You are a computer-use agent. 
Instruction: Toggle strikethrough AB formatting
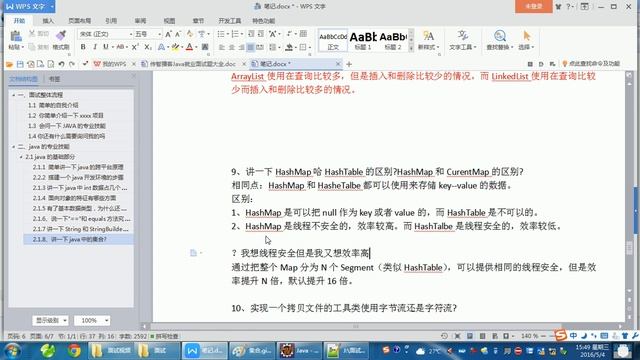[x=120, y=47]
